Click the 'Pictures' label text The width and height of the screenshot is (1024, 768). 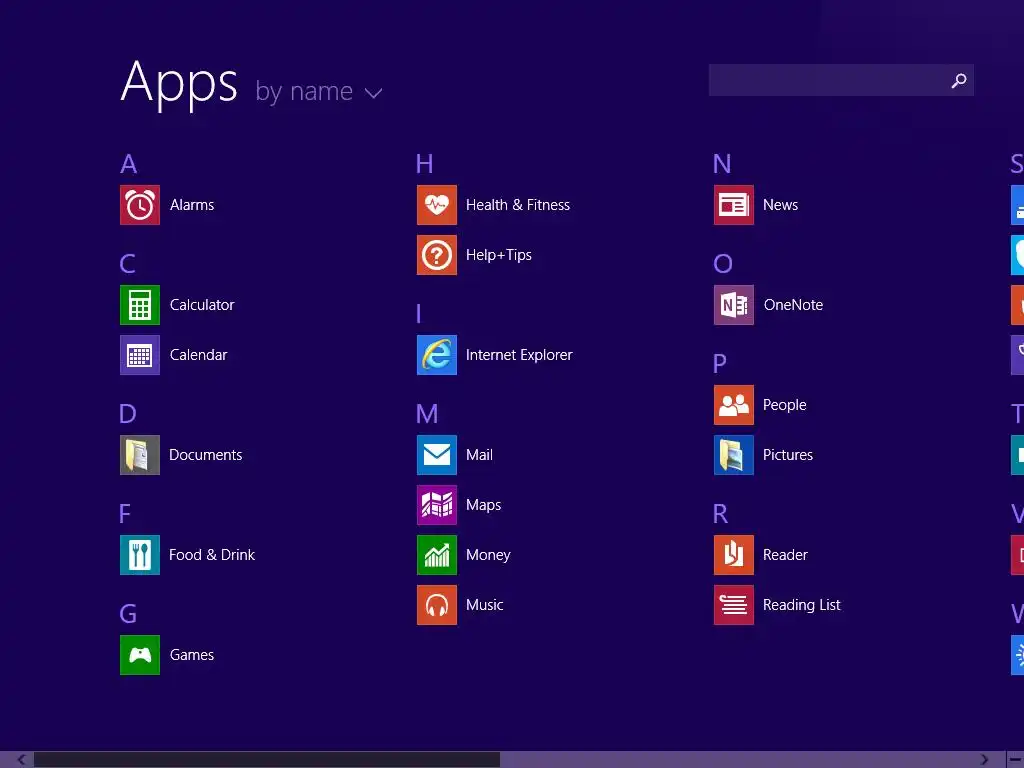788,455
